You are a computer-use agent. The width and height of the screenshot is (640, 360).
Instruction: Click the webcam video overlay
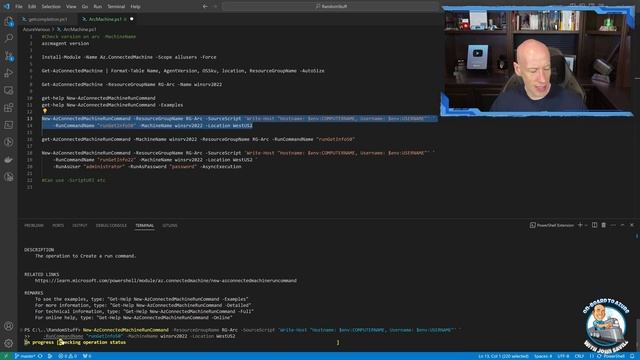(x=538, y=61)
